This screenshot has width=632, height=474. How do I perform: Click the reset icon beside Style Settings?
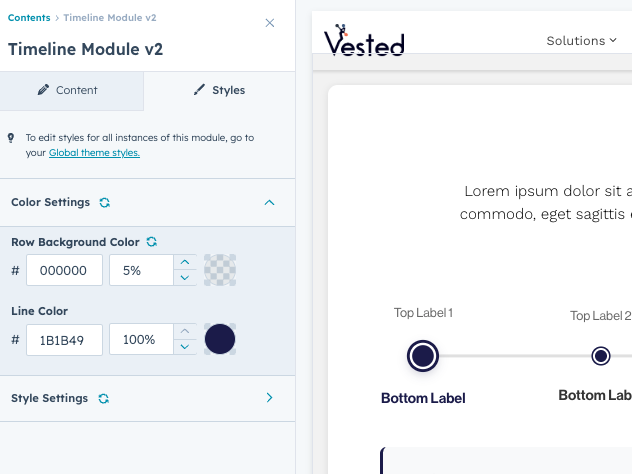tap(103, 398)
